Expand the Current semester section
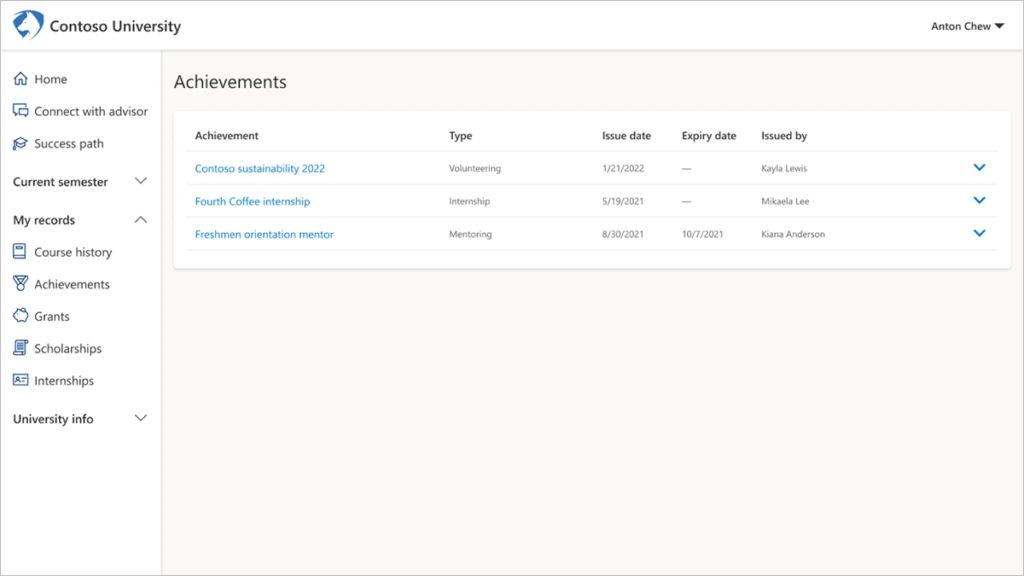The image size is (1024, 576). pyautogui.click(x=141, y=182)
